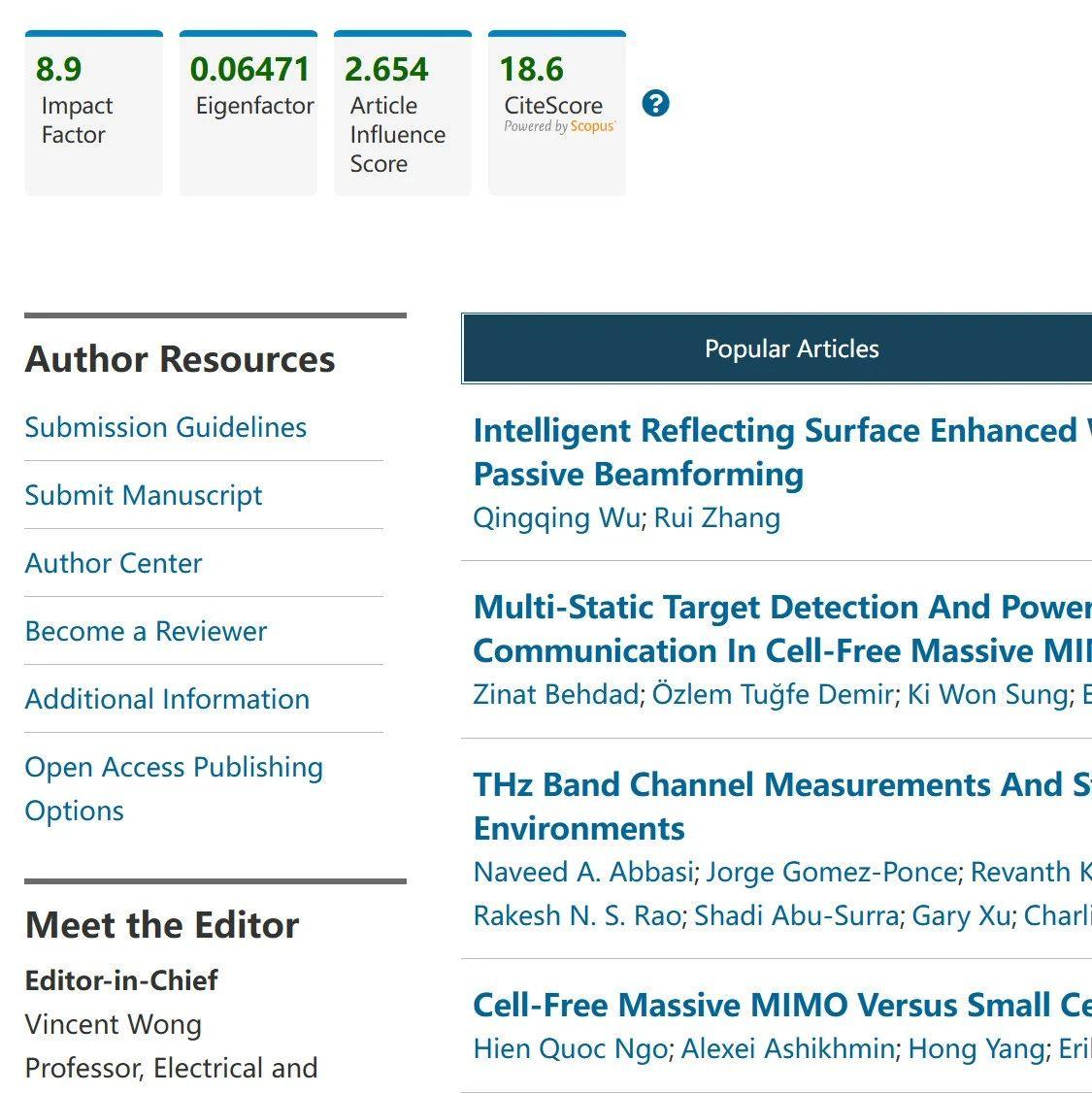1092x1093 pixels.
Task: Click author Özlem Tuğfe Demir
Action: coord(772,694)
